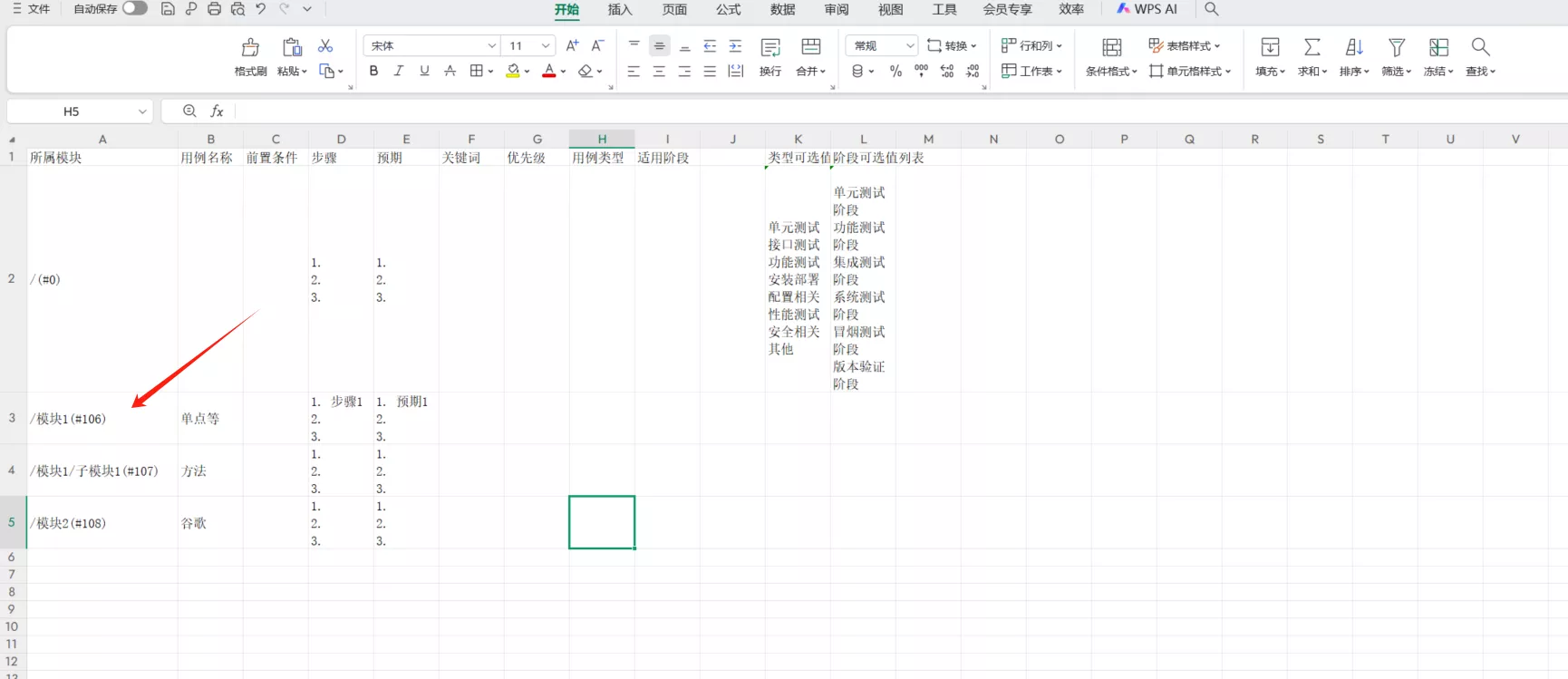Open the 公式 (Formulas) tab
Viewport: 1568px width, 679px height.
point(728,9)
